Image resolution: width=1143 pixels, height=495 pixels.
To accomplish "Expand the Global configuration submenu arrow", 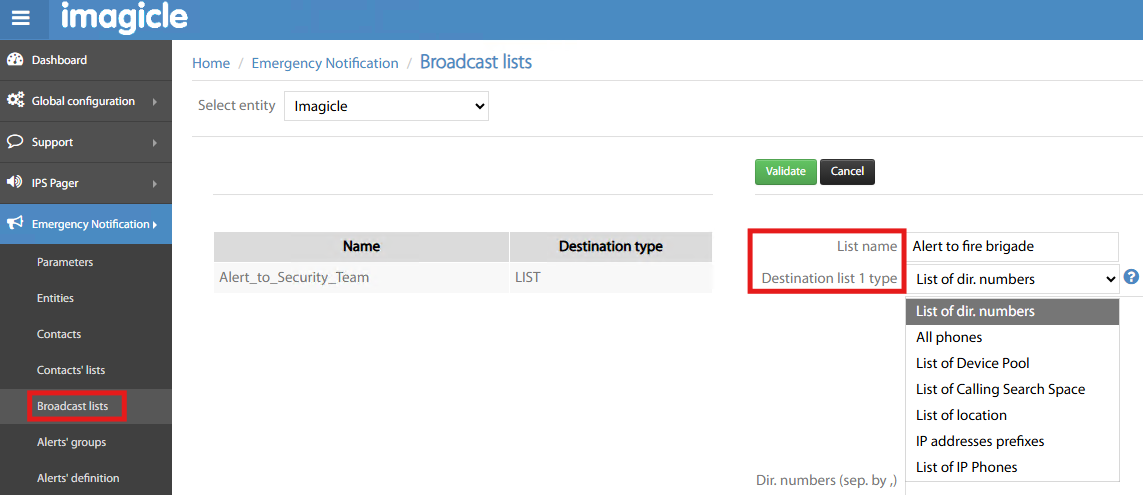I will click(155, 102).
